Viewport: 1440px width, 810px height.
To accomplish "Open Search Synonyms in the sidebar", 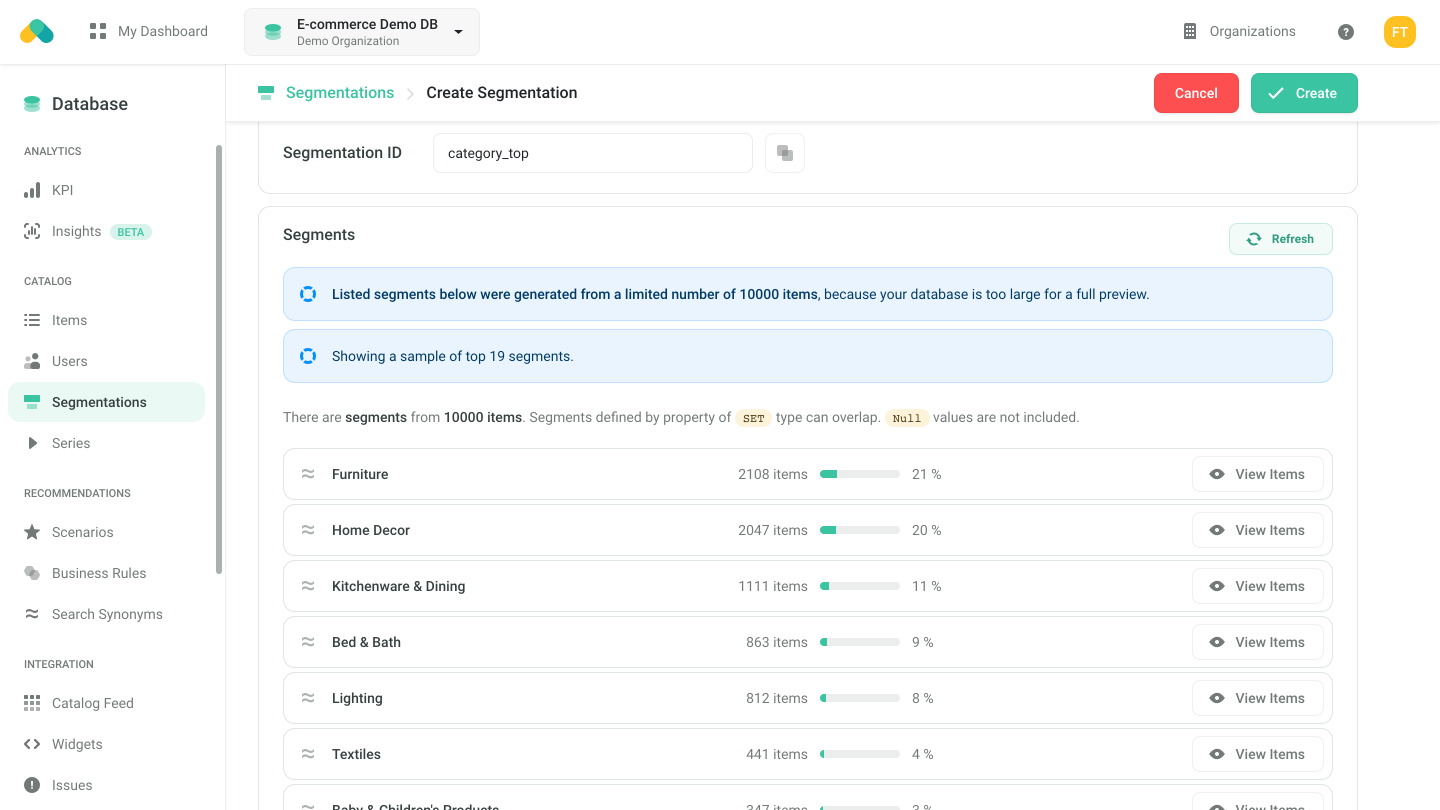I will click(107, 614).
